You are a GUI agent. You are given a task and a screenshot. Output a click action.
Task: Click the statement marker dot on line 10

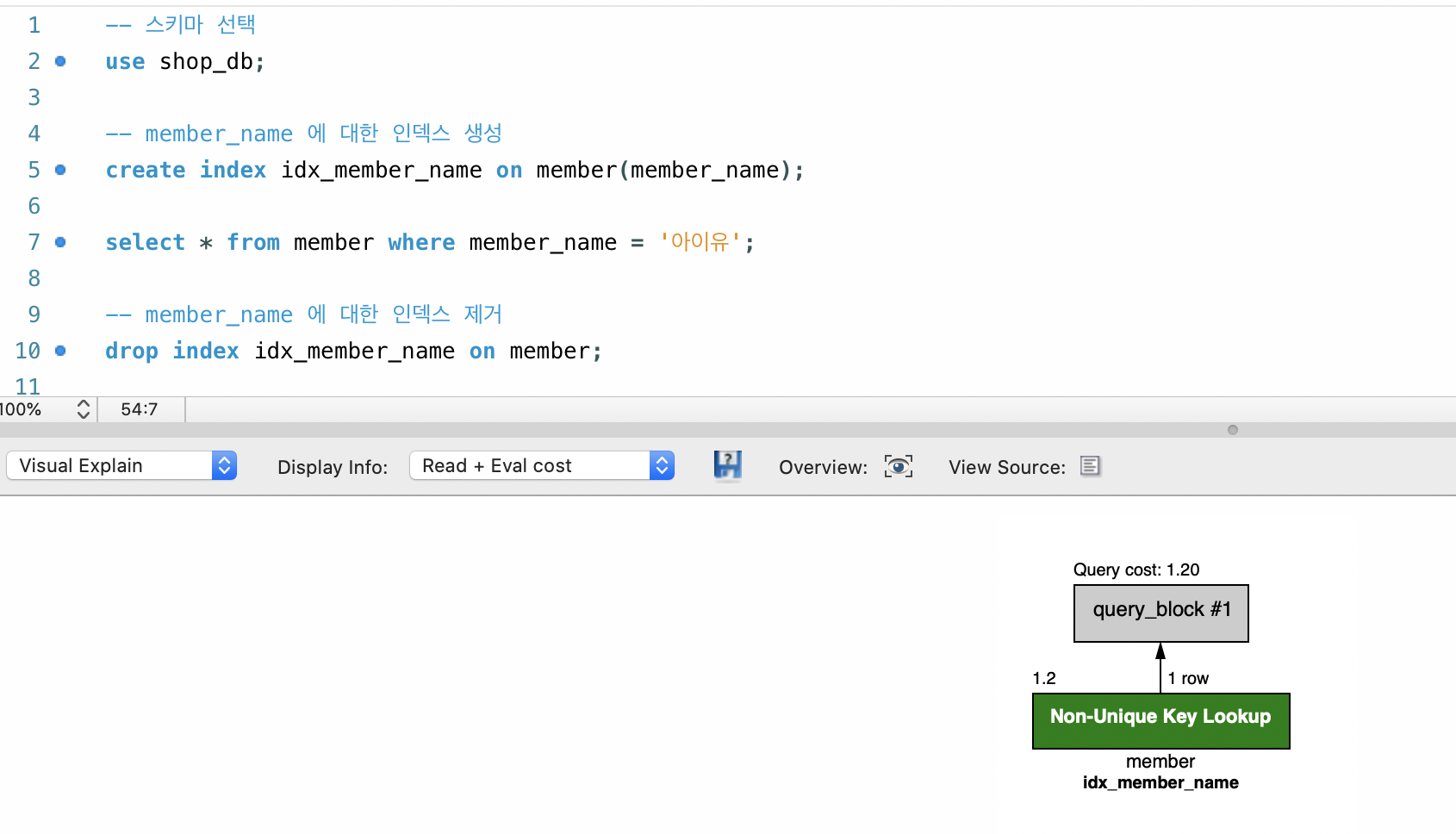click(60, 351)
